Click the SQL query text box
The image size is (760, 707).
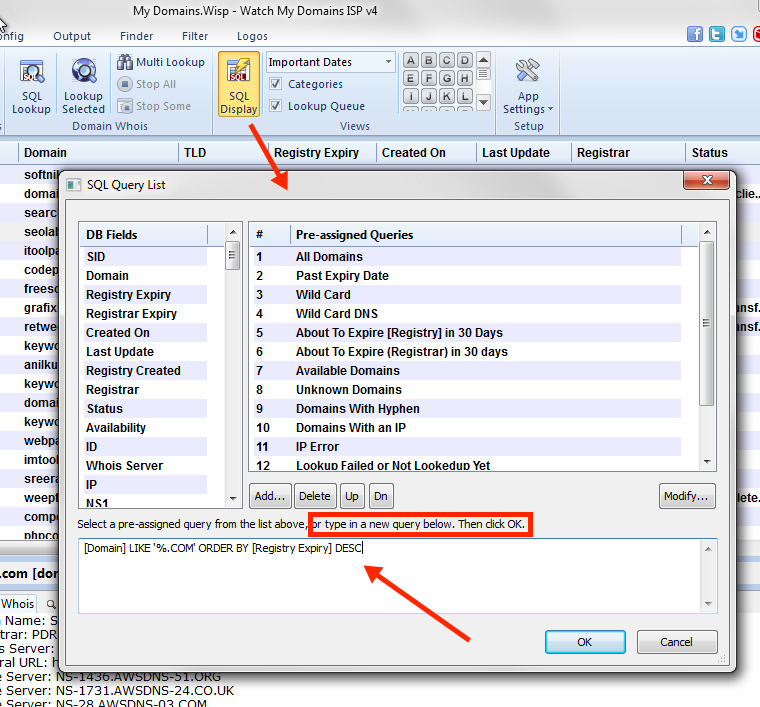pyautogui.click(x=391, y=576)
